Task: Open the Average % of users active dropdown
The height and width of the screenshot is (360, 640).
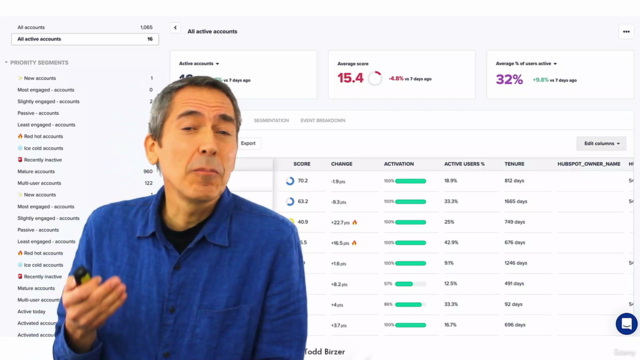Action: pyautogui.click(x=526, y=64)
